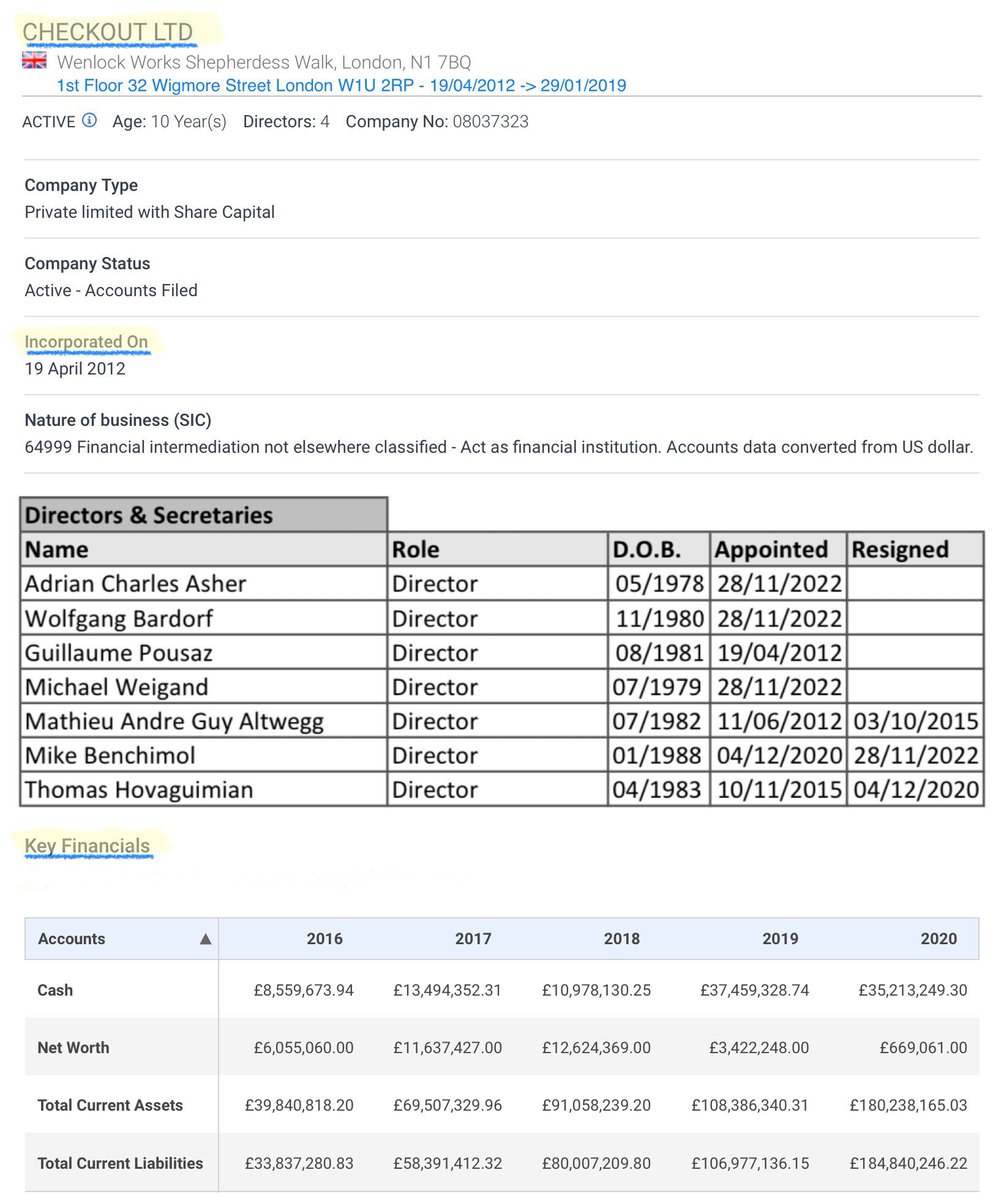
Task: Click the Net Worth row label
Action: (73, 1048)
